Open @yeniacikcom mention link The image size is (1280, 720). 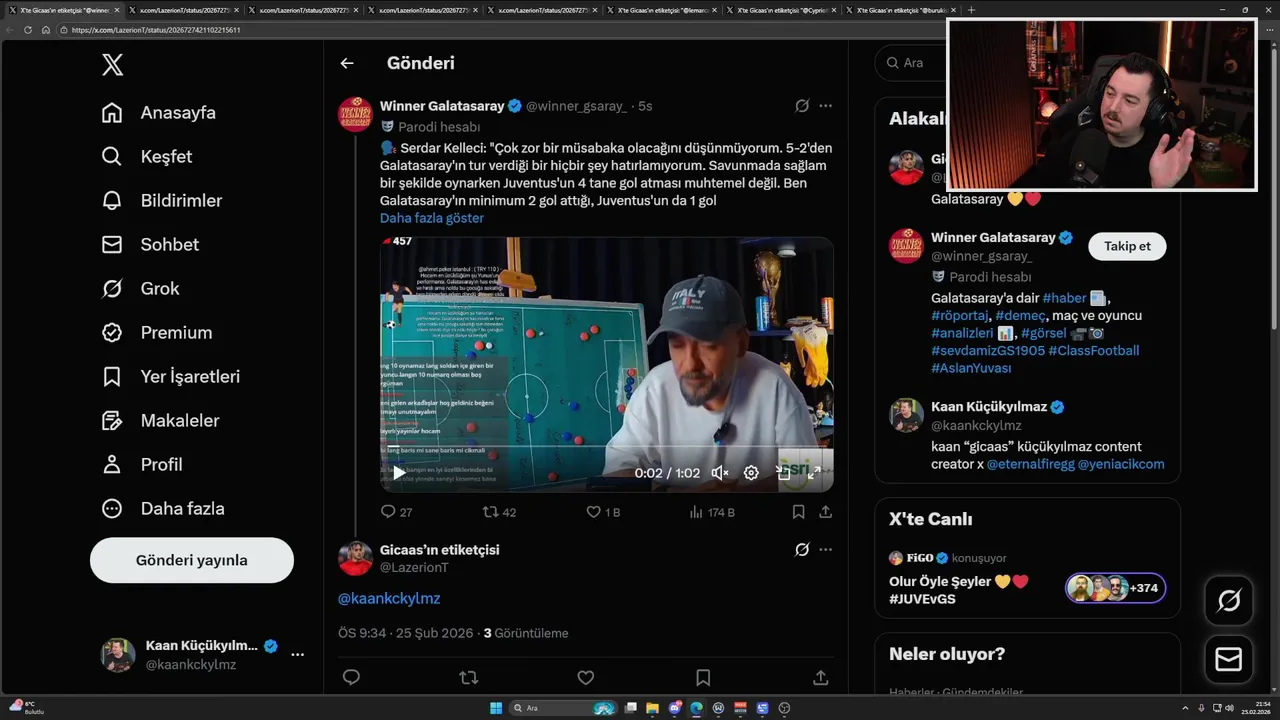pyautogui.click(x=1121, y=464)
